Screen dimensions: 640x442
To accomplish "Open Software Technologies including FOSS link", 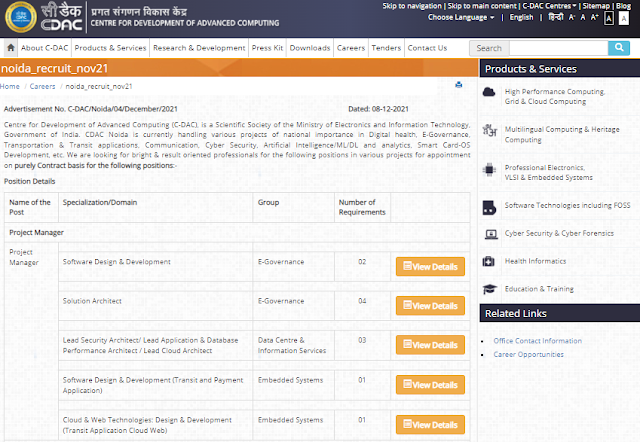I will pyautogui.click(x=567, y=205).
